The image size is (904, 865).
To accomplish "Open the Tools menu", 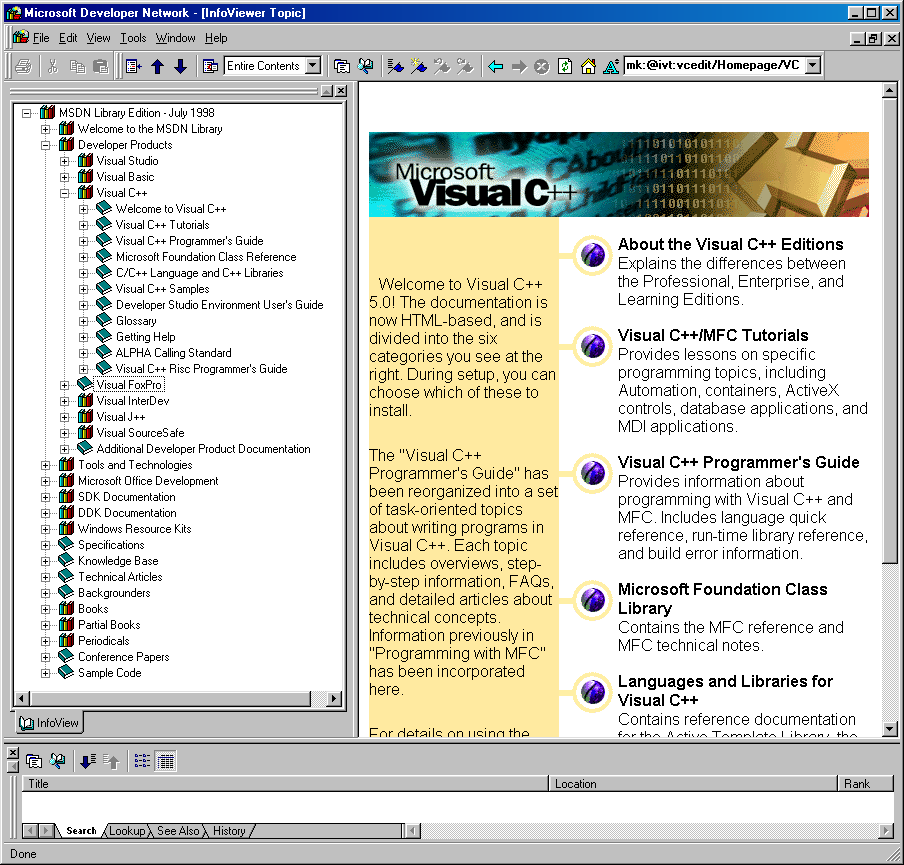I will pyautogui.click(x=133, y=38).
